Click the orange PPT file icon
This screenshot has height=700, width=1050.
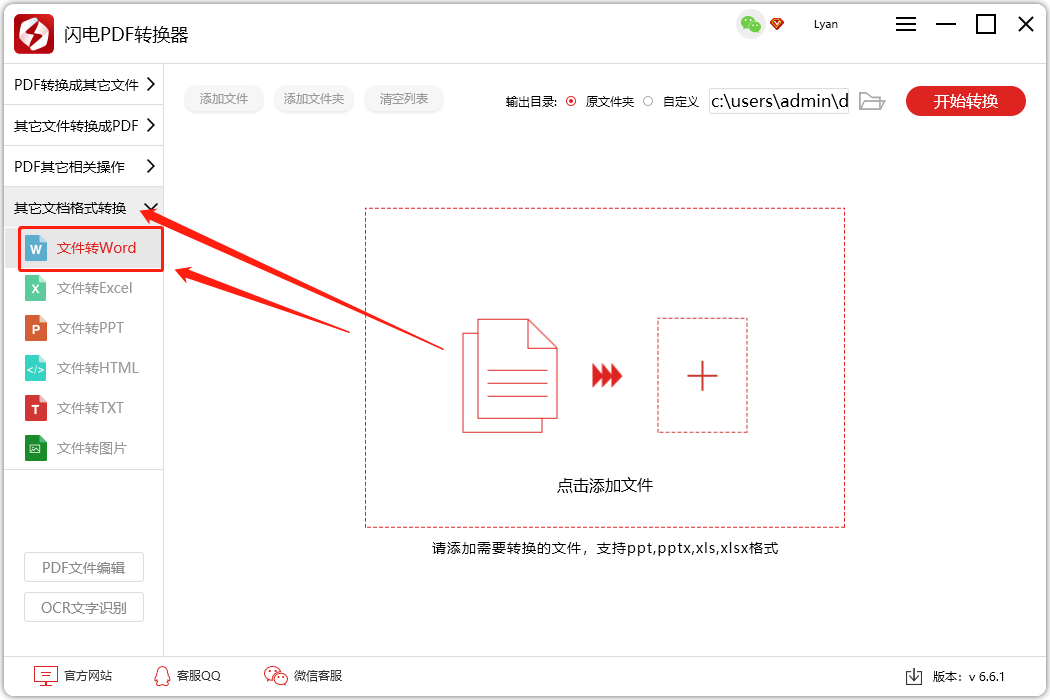point(35,328)
